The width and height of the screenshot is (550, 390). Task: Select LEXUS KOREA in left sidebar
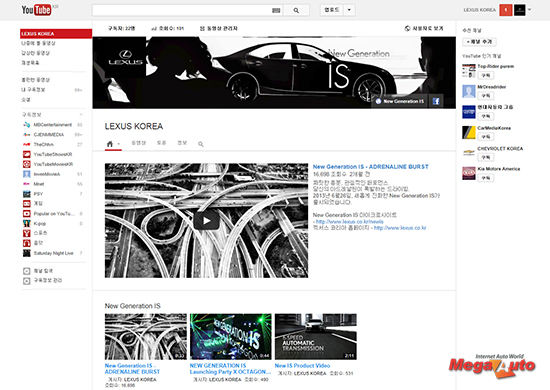point(56,34)
